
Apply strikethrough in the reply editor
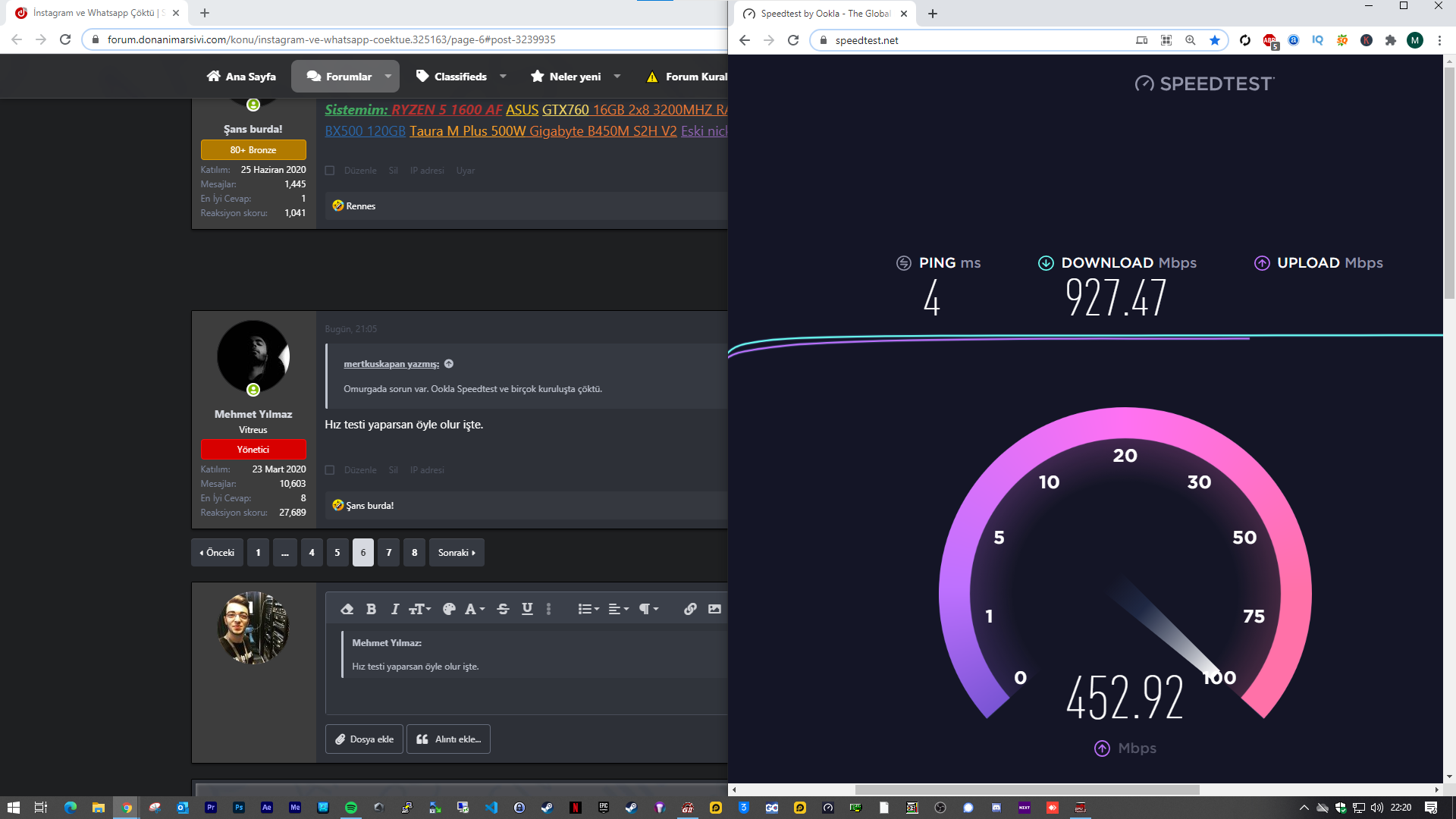[x=503, y=609]
